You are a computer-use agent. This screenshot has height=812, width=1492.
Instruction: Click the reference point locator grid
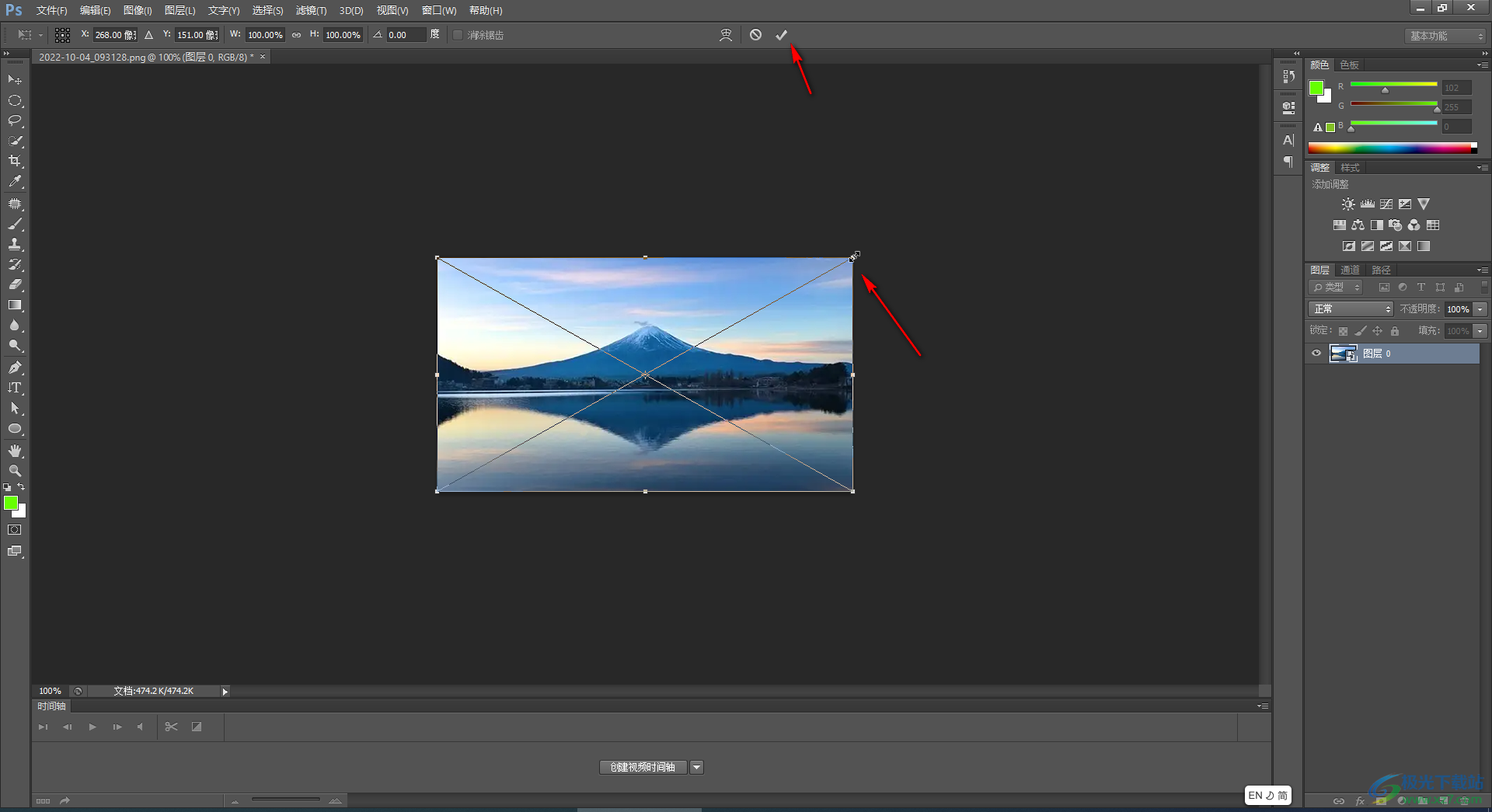tap(63, 35)
